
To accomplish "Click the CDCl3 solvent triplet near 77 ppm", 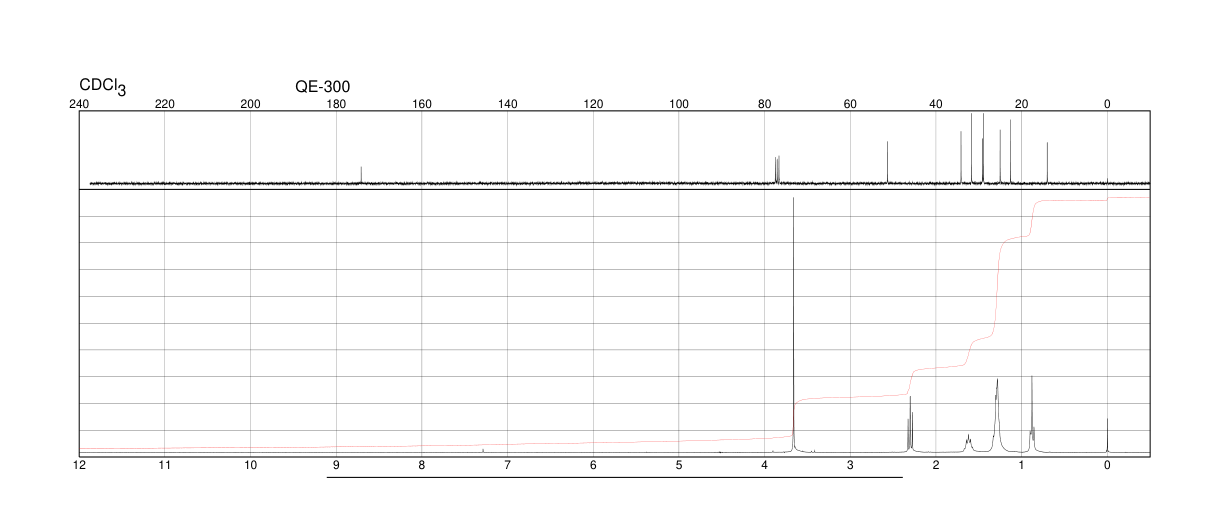I will point(777,170).
